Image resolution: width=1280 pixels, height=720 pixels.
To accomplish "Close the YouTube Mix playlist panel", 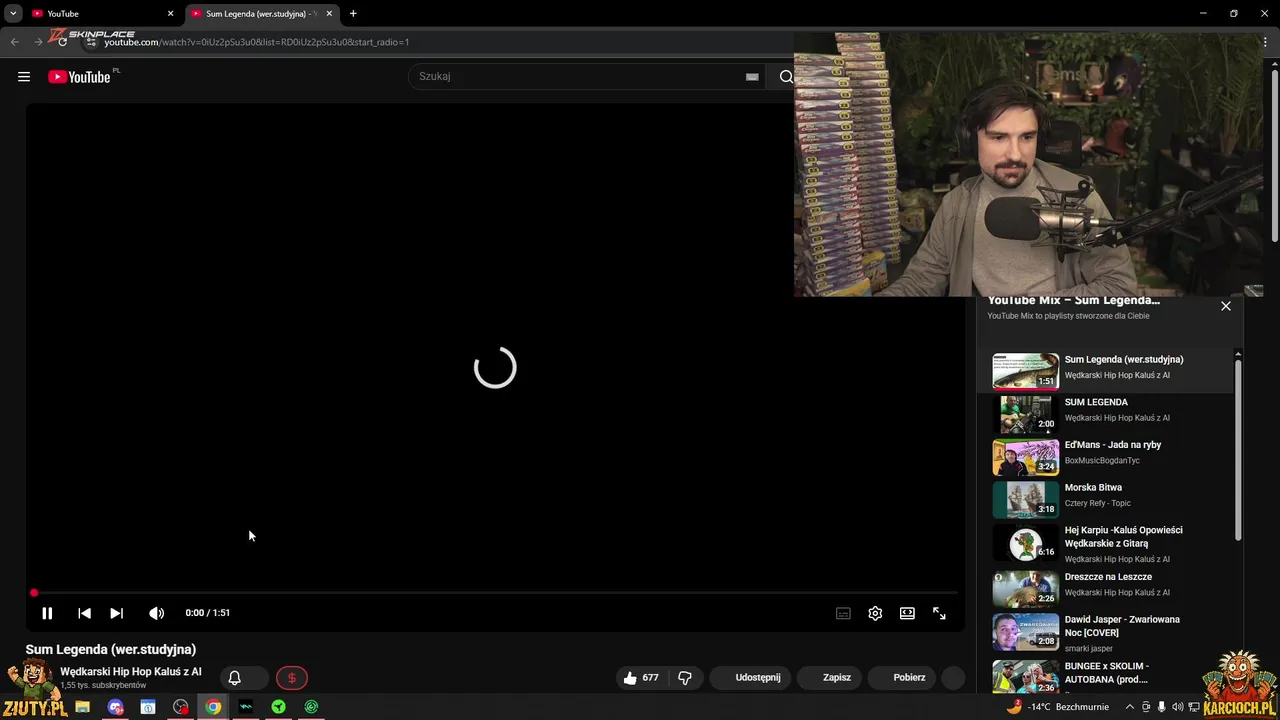I will point(1226,306).
